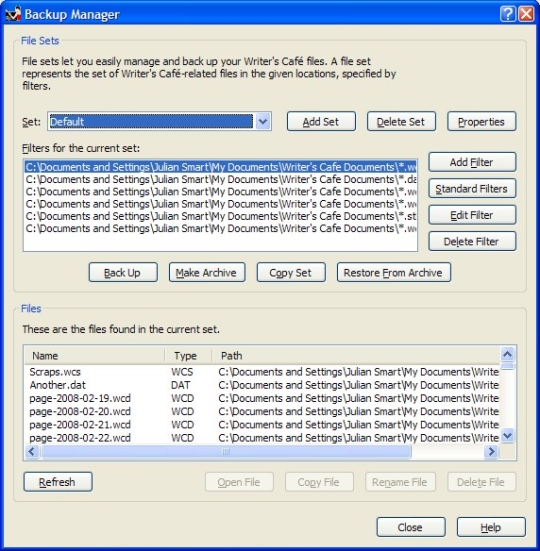Click the Delete Filter button
Image resolution: width=540 pixels, height=551 pixels.
click(x=472, y=241)
